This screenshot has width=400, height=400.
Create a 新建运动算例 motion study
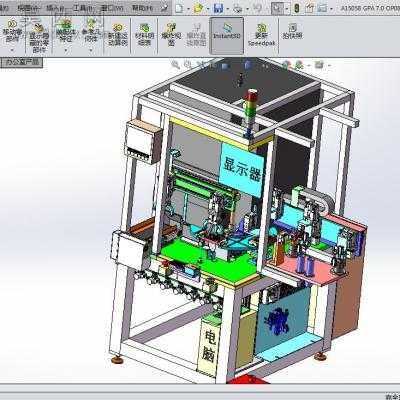click(118, 35)
